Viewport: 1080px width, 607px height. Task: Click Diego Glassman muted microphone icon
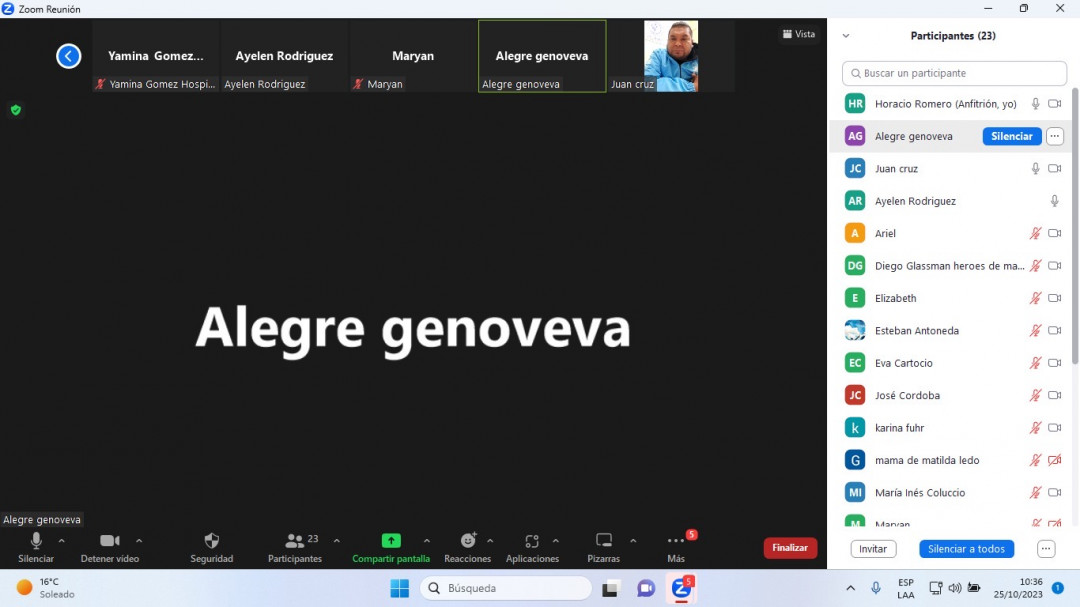pyautogui.click(x=1035, y=266)
